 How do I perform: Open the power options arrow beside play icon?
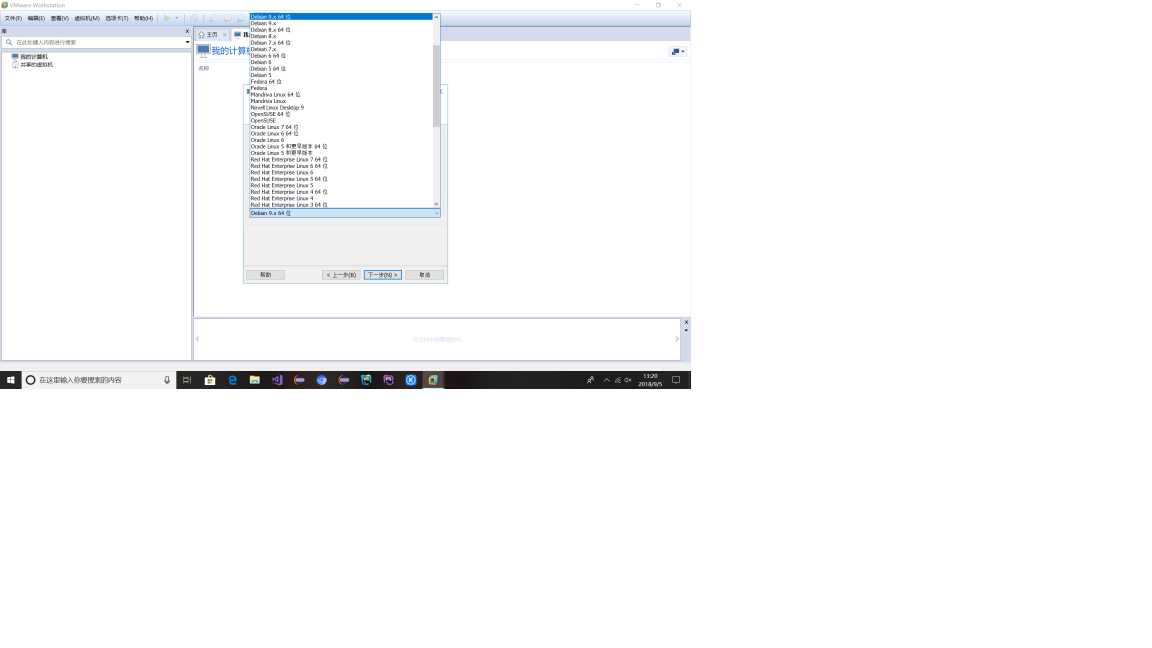tap(176, 18)
